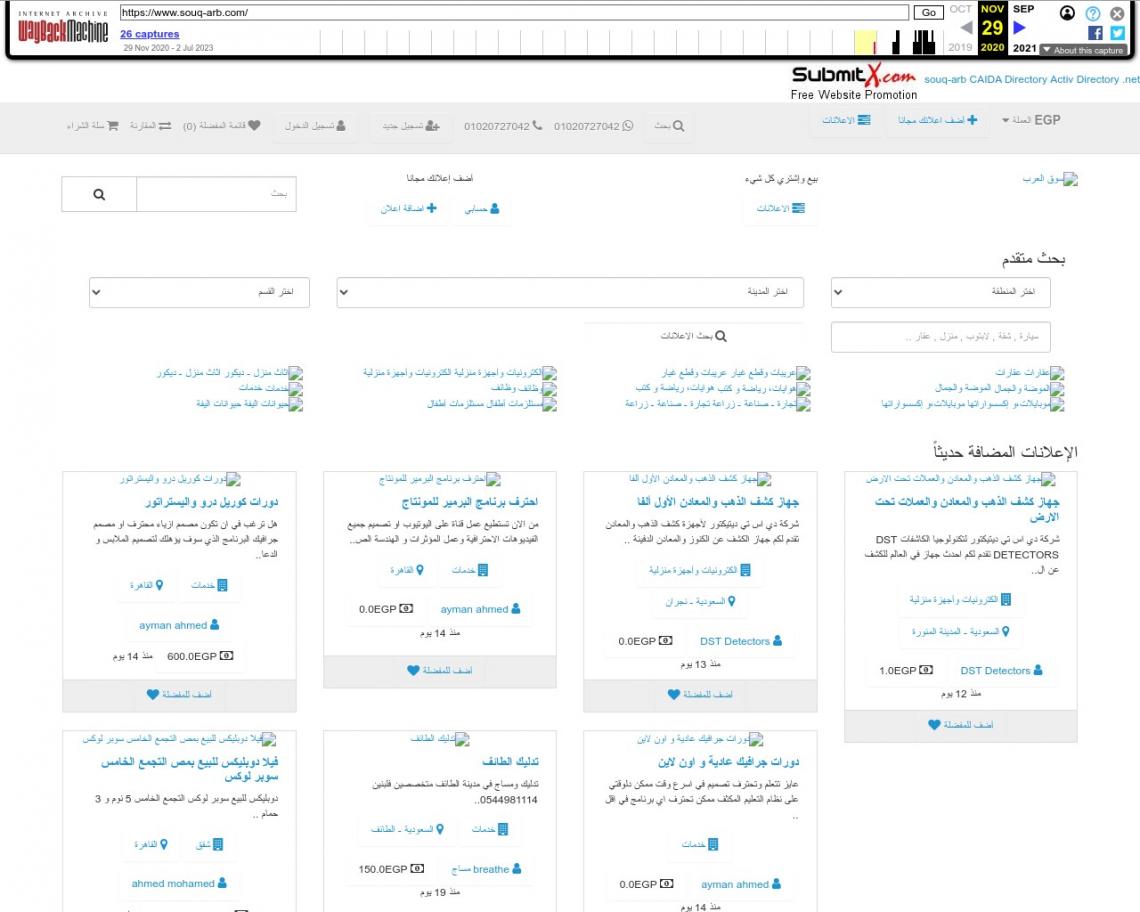This screenshot has width=1140, height=912.
Task: Open تسجيل جديد new user registration
Action: pos(411,126)
